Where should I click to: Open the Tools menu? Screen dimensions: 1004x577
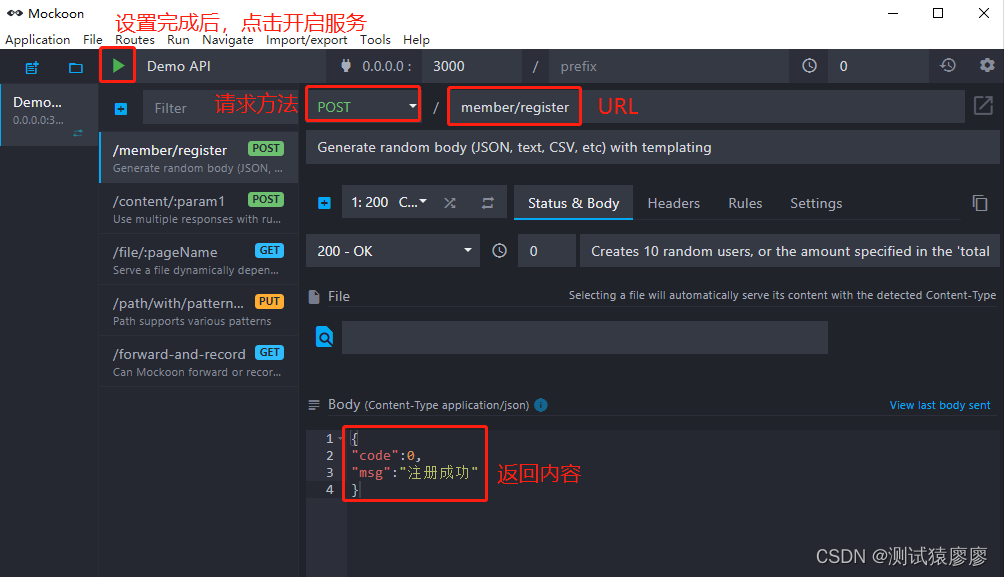(375, 40)
